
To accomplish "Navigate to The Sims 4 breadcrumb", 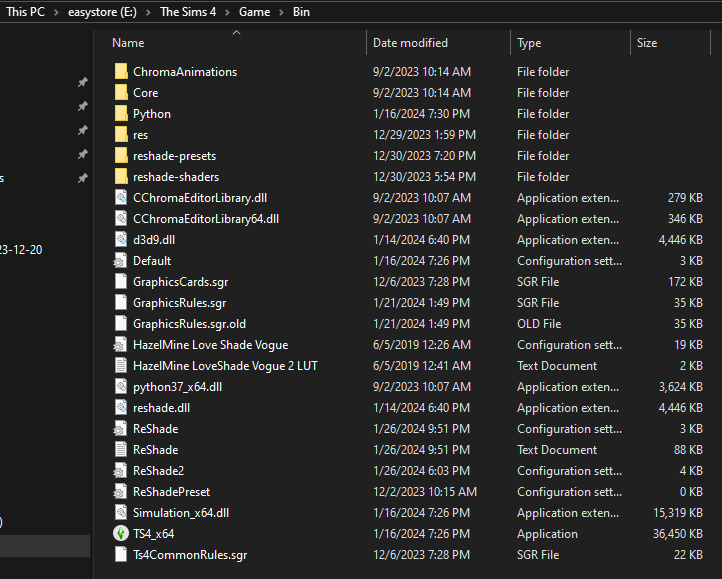I will point(188,12).
